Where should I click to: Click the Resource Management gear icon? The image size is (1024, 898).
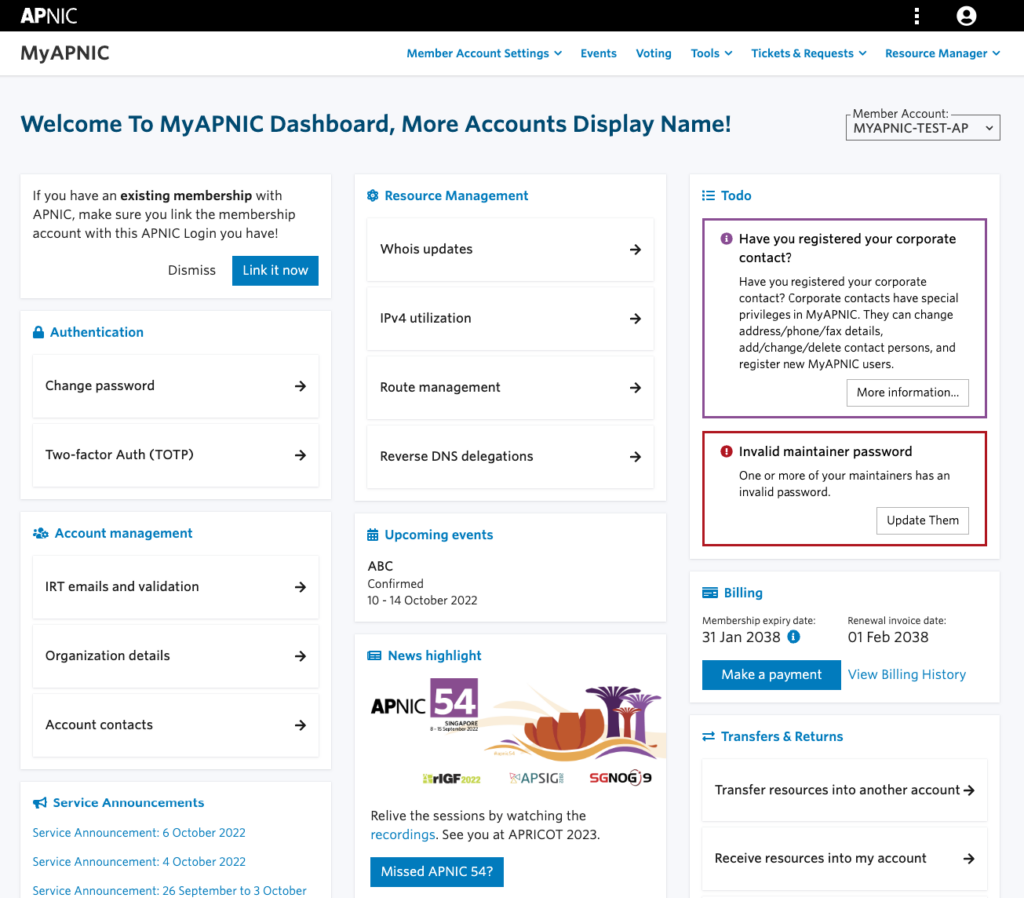(373, 196)
